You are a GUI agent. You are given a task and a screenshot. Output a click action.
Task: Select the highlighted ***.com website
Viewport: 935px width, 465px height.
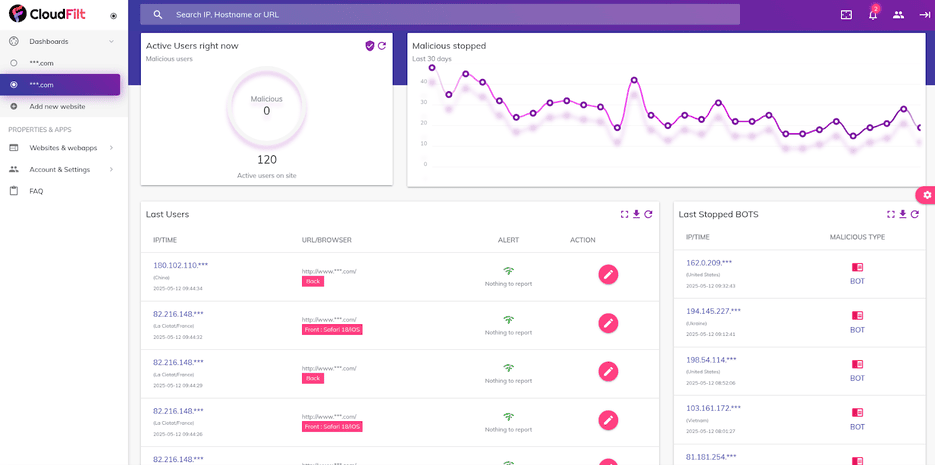click(x=60, y=85)
